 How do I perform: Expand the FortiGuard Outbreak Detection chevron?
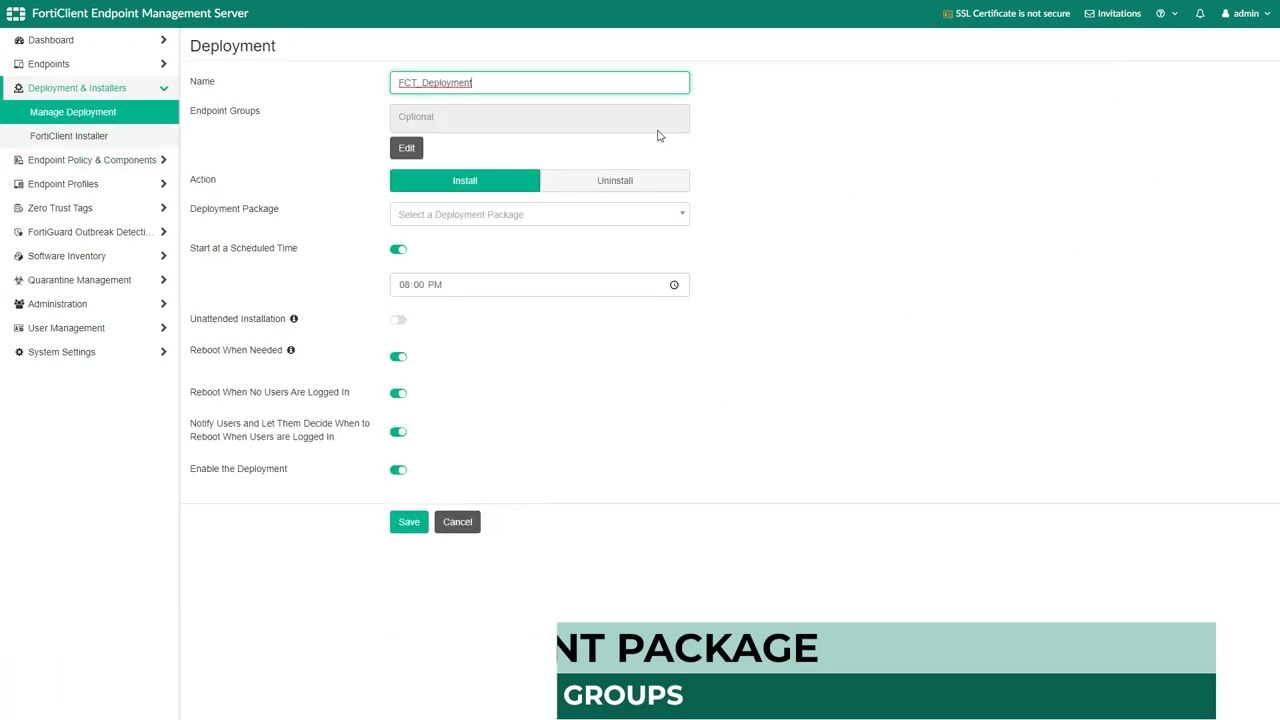tap(163, 232)
